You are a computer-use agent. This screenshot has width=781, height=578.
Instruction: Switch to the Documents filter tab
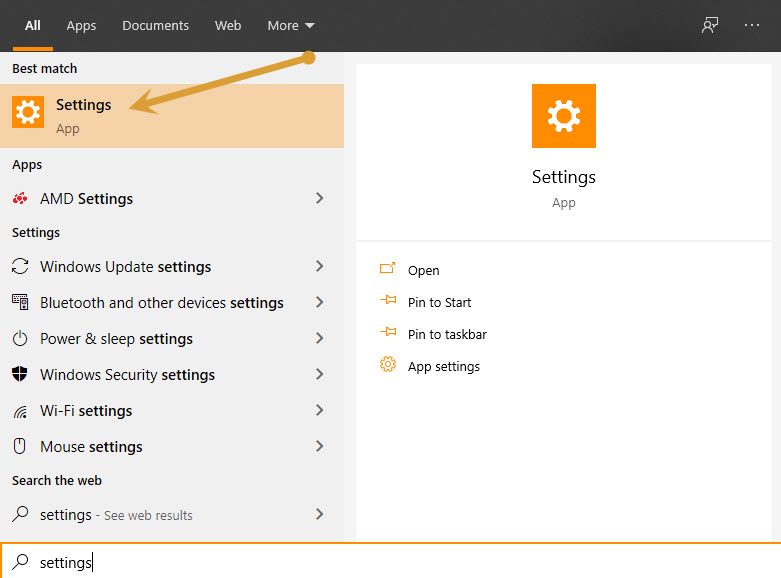[x=155, y=25]
